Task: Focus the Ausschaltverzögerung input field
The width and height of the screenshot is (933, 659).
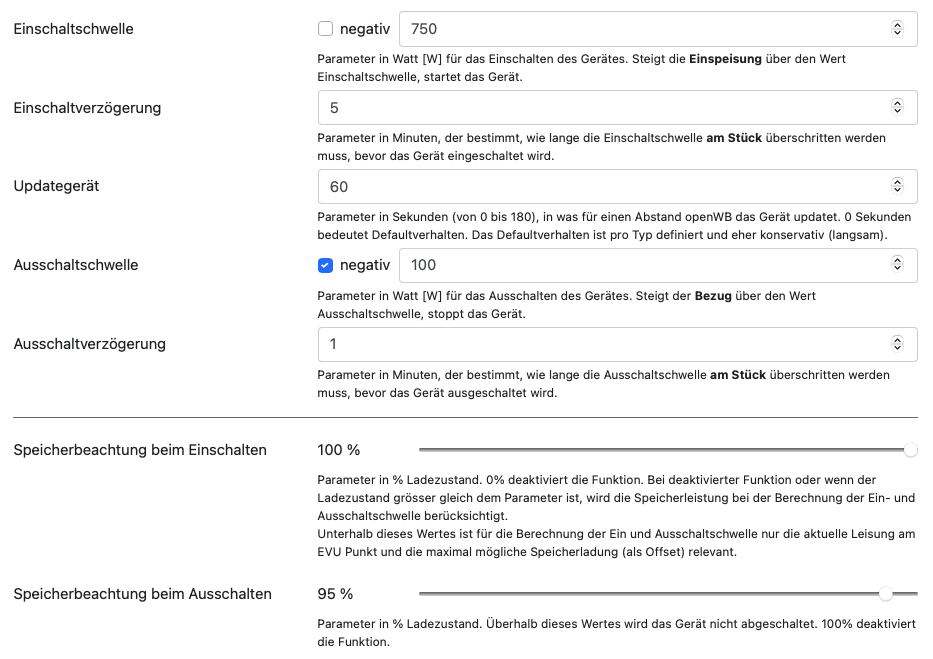Action: click(x=600, y=344)
